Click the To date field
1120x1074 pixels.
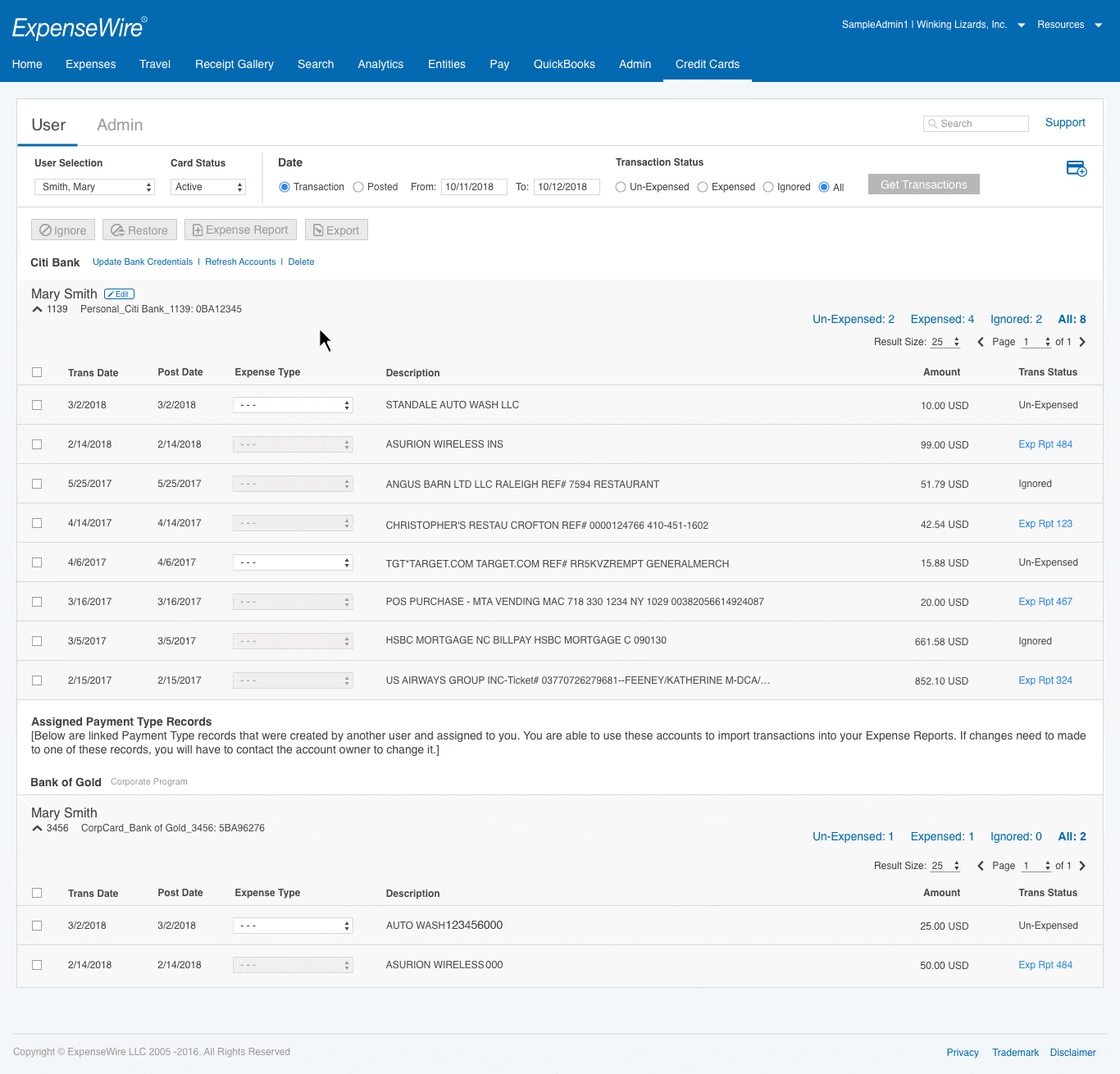point(567,187)
